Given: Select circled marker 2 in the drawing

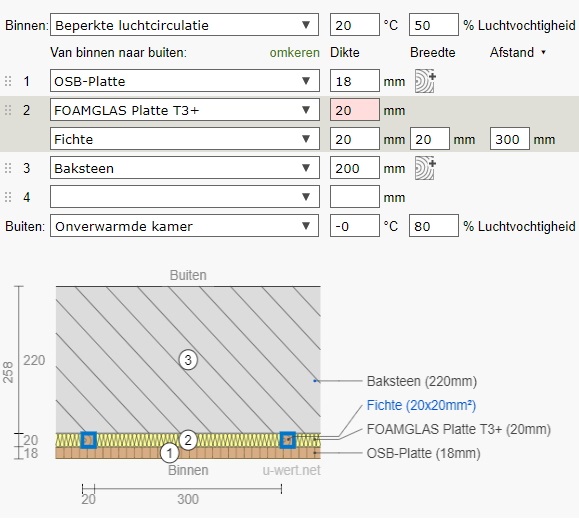Looking at the screenshot, I should [188, 440].
